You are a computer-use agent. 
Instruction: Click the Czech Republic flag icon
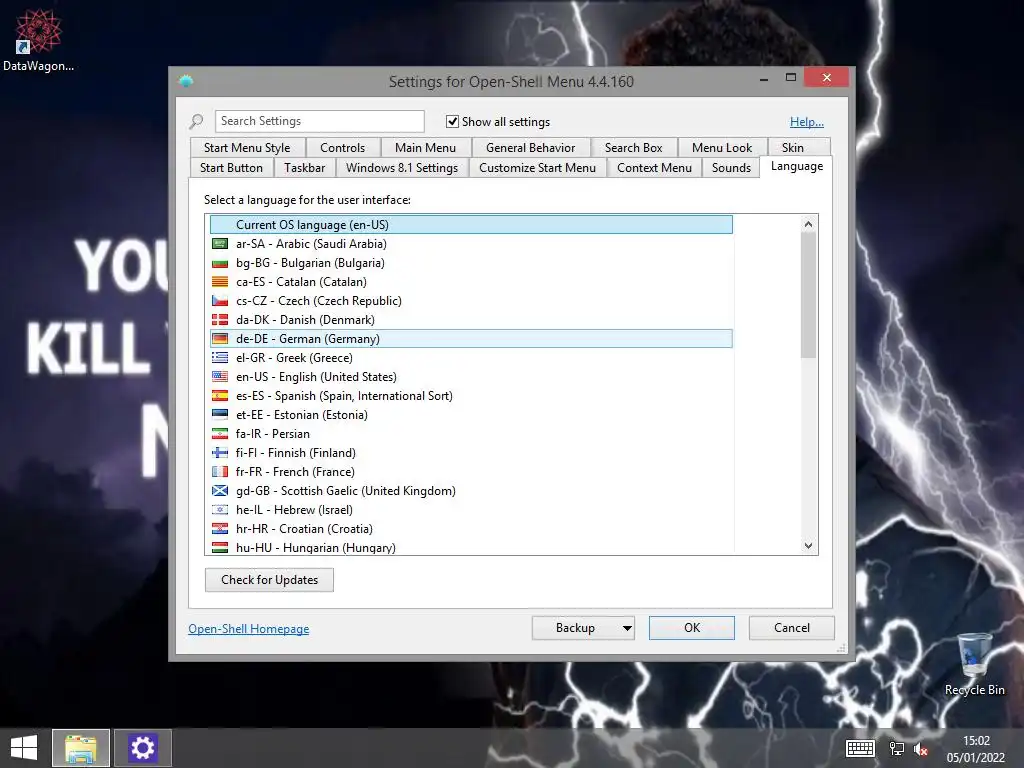(220, 300)
